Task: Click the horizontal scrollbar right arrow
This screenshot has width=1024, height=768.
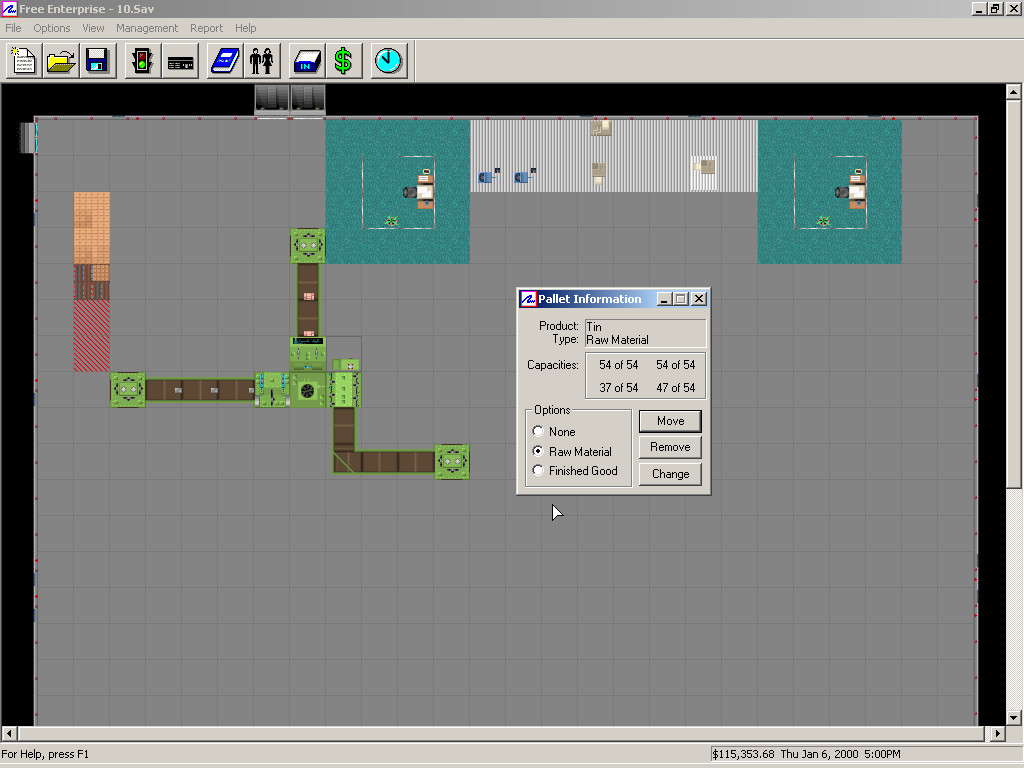Action: (996, 734)
